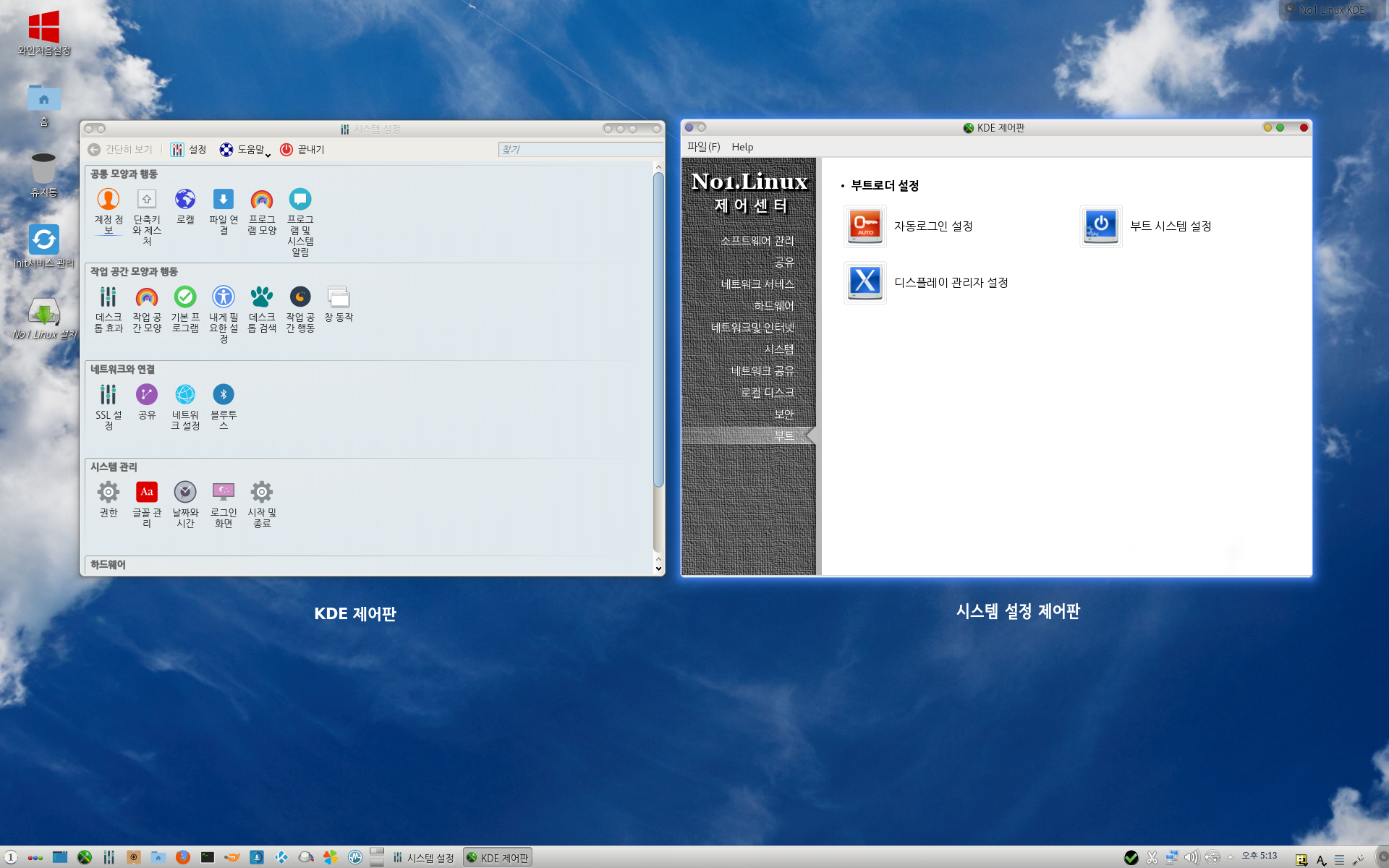
Task: Open the 데스크톱 검색 desktop search icon
Action: 262,309
